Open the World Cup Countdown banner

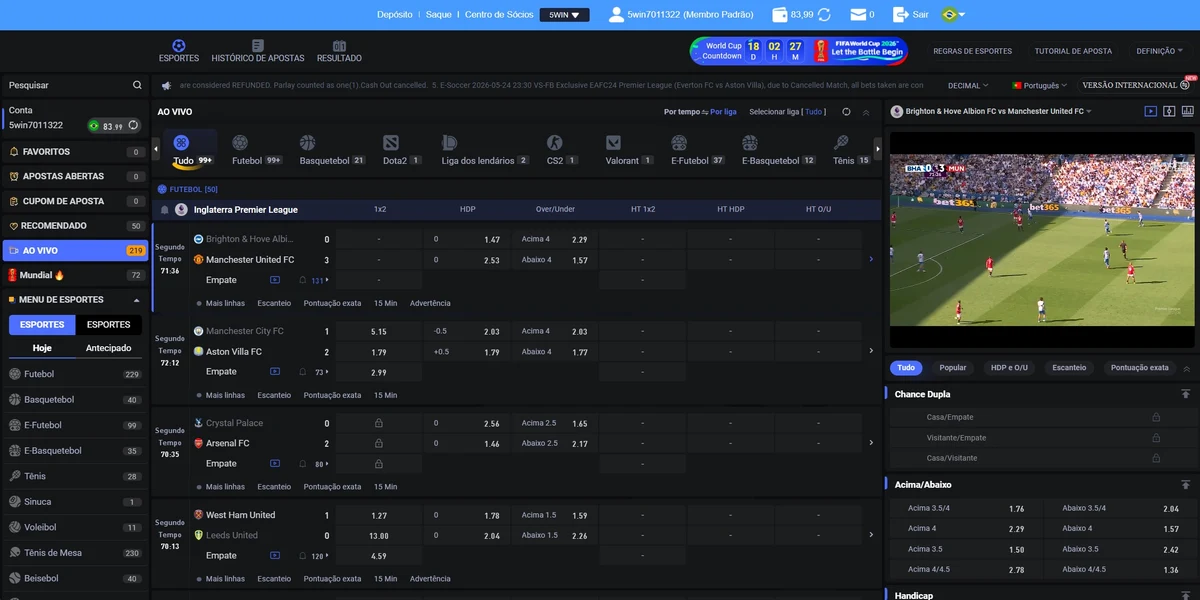[799, 51]
